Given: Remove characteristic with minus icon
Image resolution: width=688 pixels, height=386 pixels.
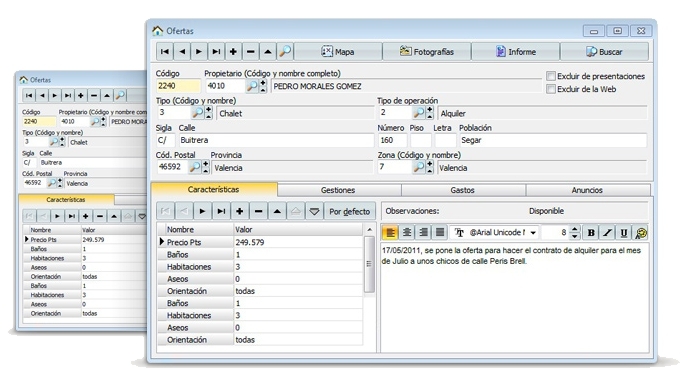Looking at the screenshot, I should pos(258,211).
